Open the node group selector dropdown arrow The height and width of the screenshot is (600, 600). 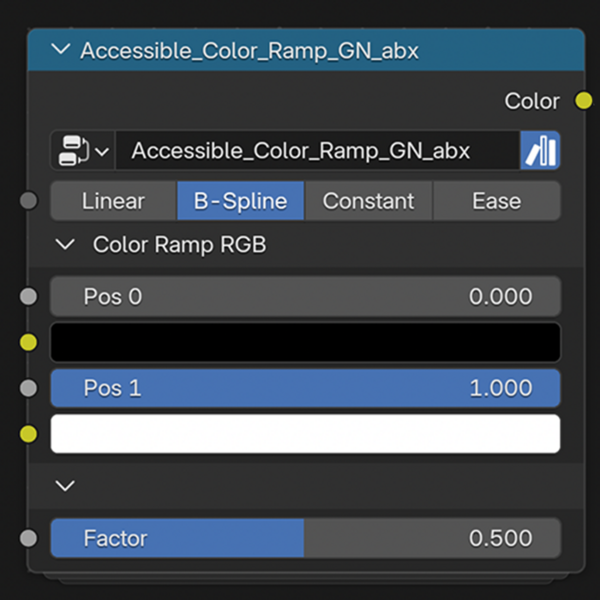point(102,152)
